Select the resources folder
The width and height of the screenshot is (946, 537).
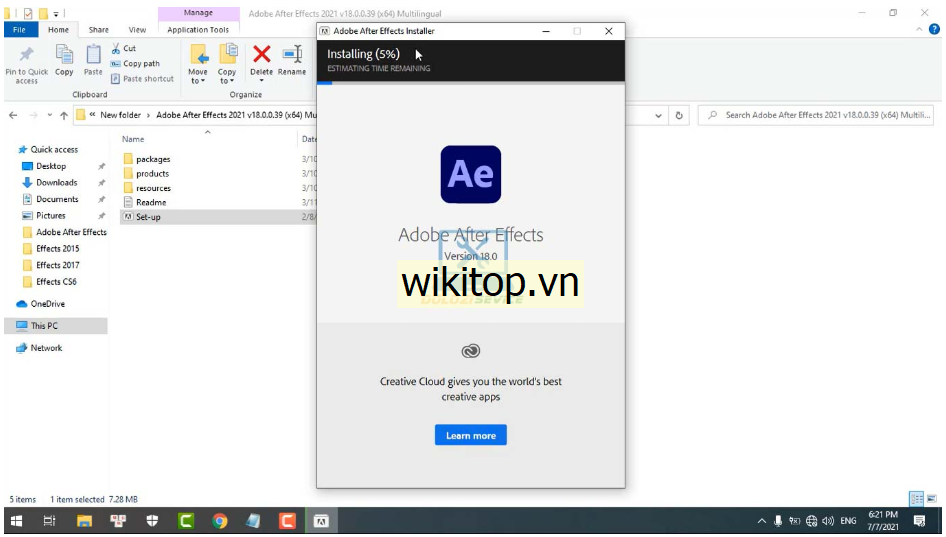153,188
